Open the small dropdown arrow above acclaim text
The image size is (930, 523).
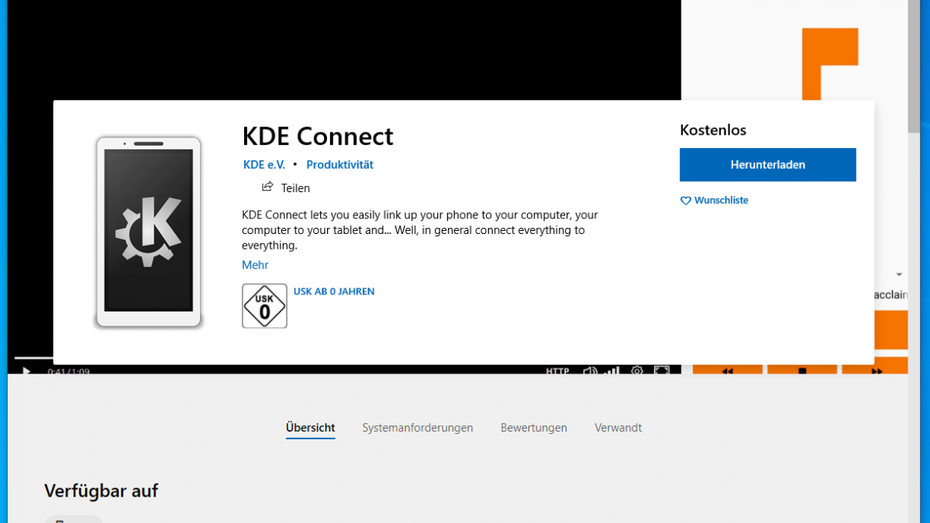tap(899, 275)
